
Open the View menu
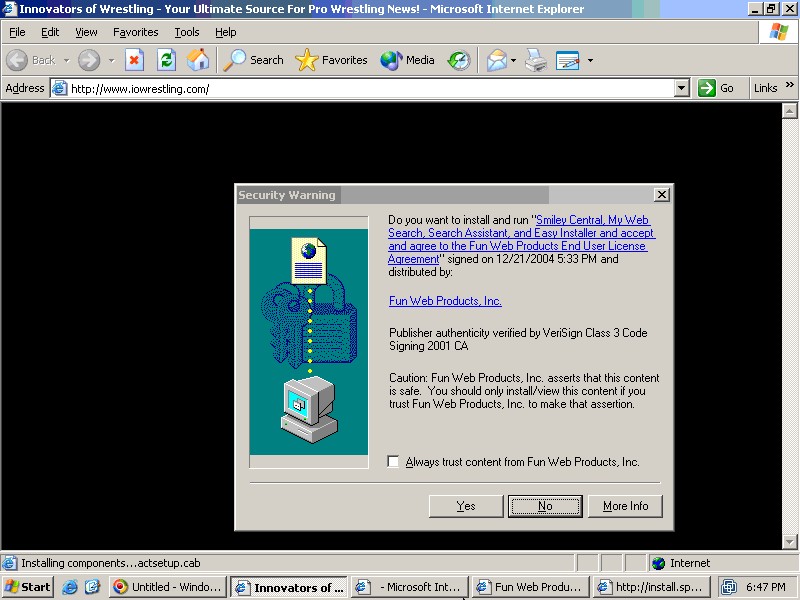click(x=86, y=32)
